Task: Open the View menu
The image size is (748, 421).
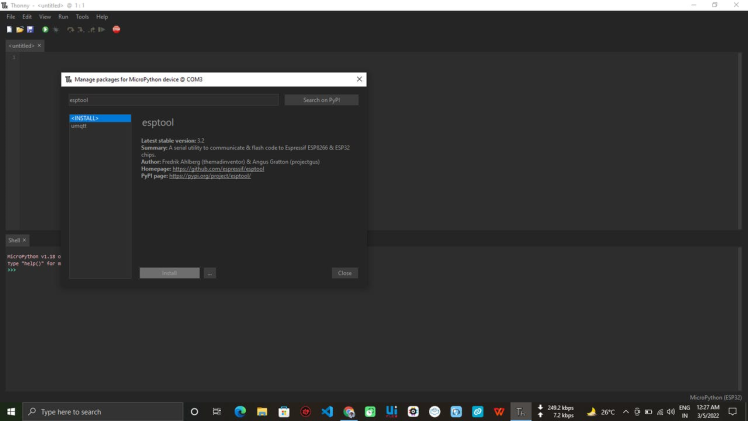Action: click(45, 17)
